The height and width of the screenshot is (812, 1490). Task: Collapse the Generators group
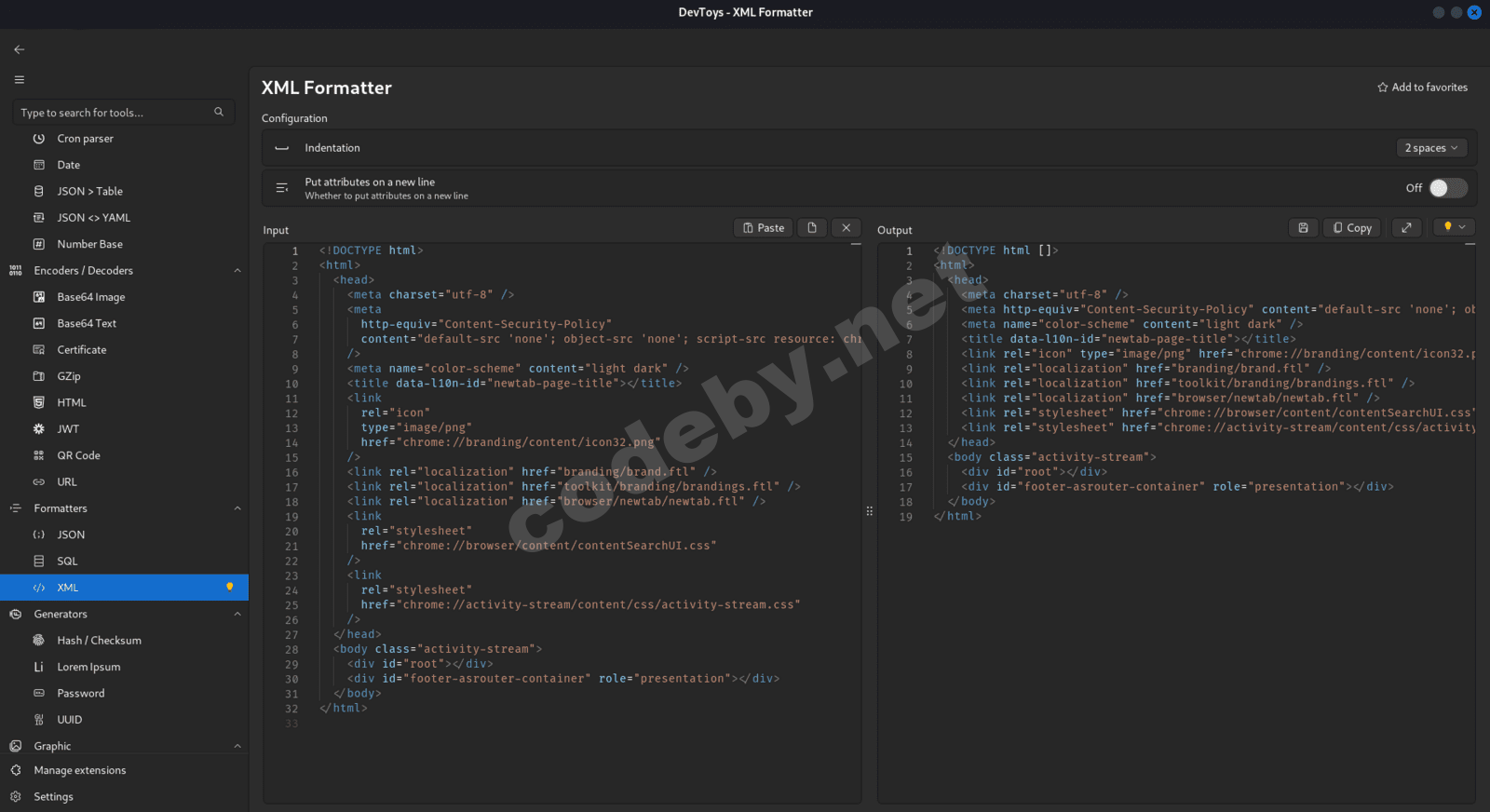[x=237, y=615]
